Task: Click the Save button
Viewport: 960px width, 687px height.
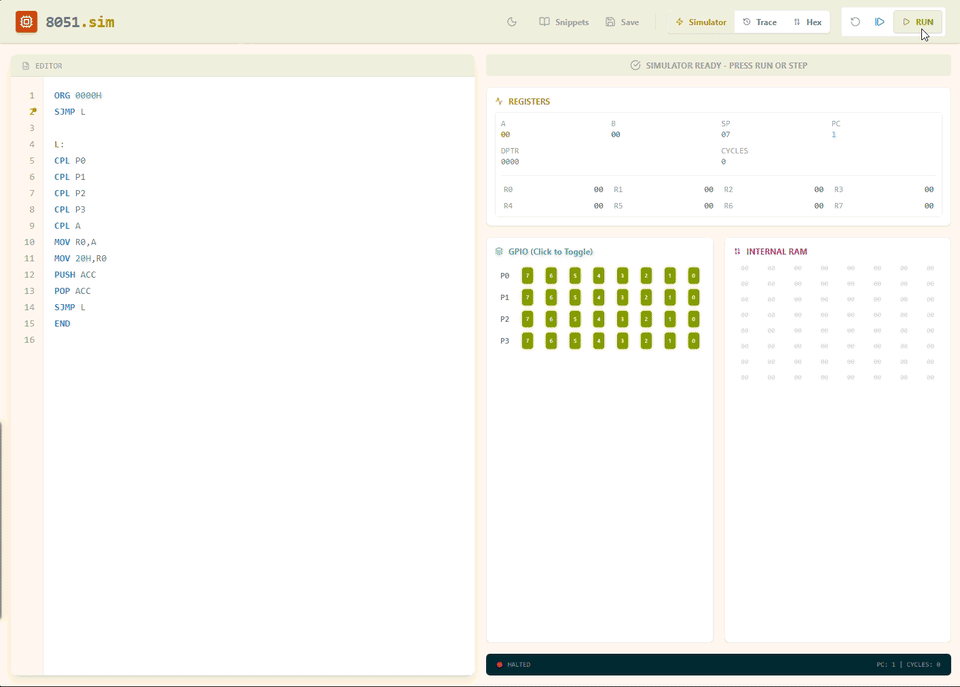Action: click(622, 22)
